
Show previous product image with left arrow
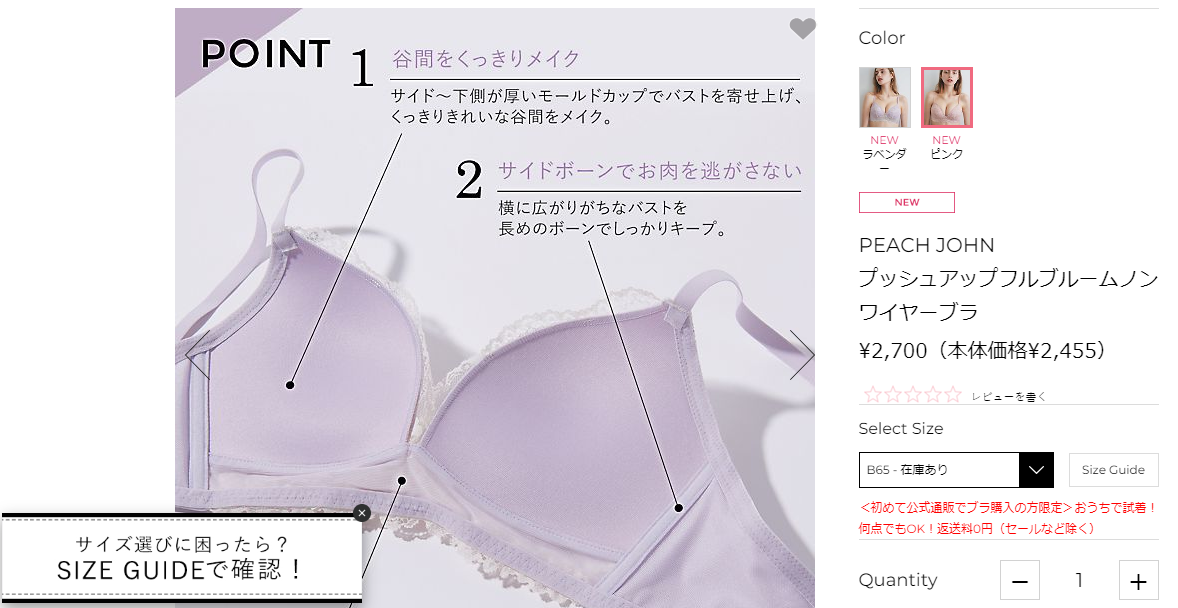pos(198,354)
